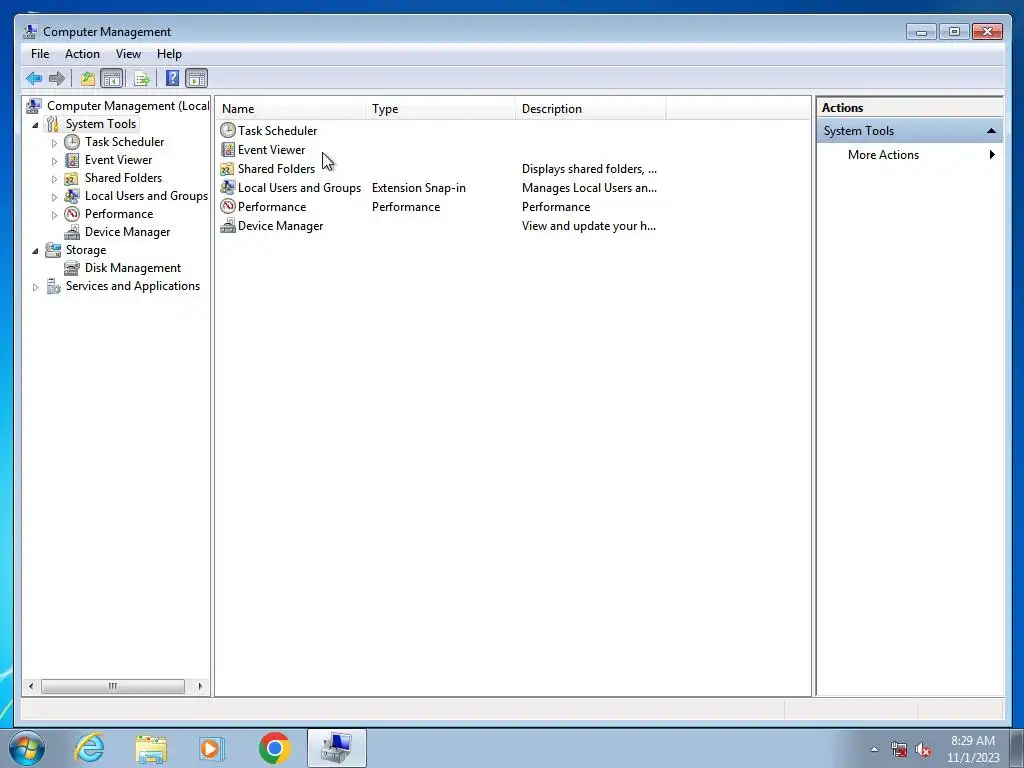The image size is (1024, 768).
Task: Sort list by Description column header
Action: (x=591, y=109)
